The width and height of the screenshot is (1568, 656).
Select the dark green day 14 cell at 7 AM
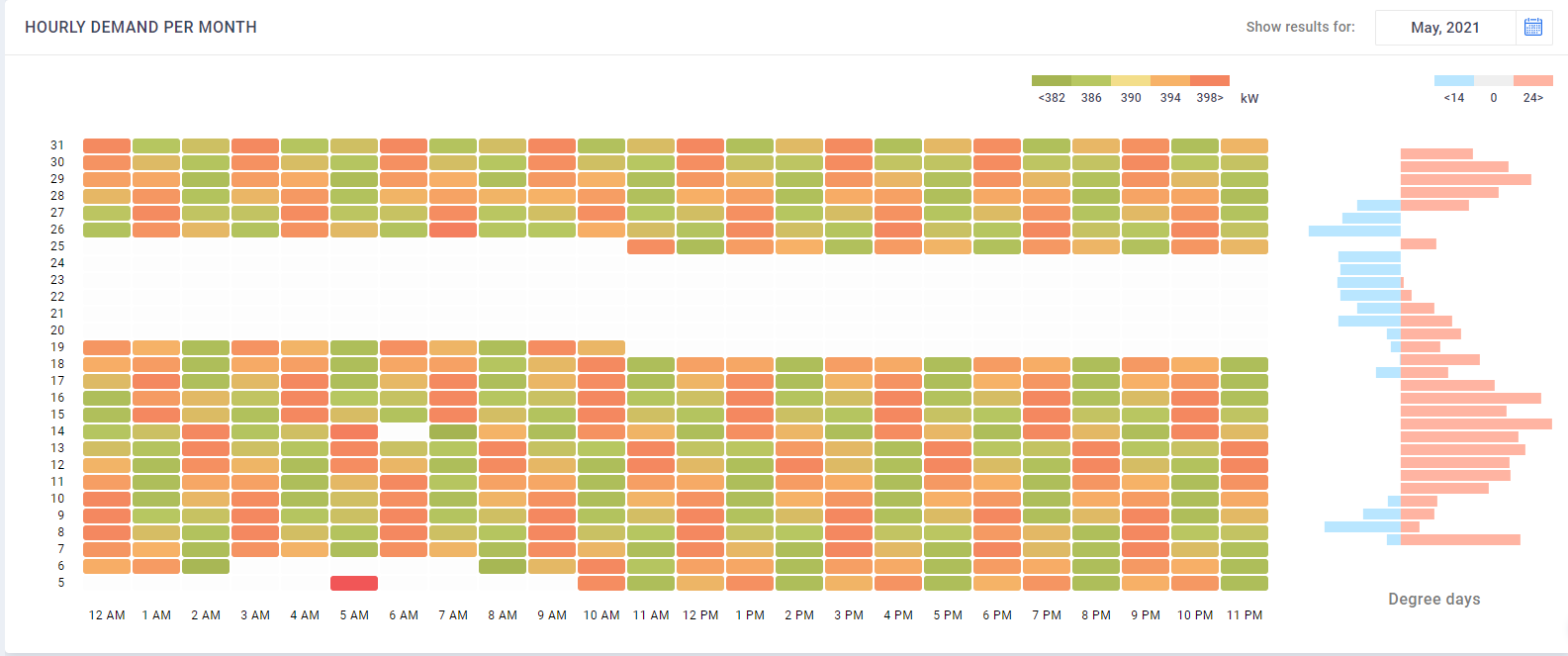(453, 431)
